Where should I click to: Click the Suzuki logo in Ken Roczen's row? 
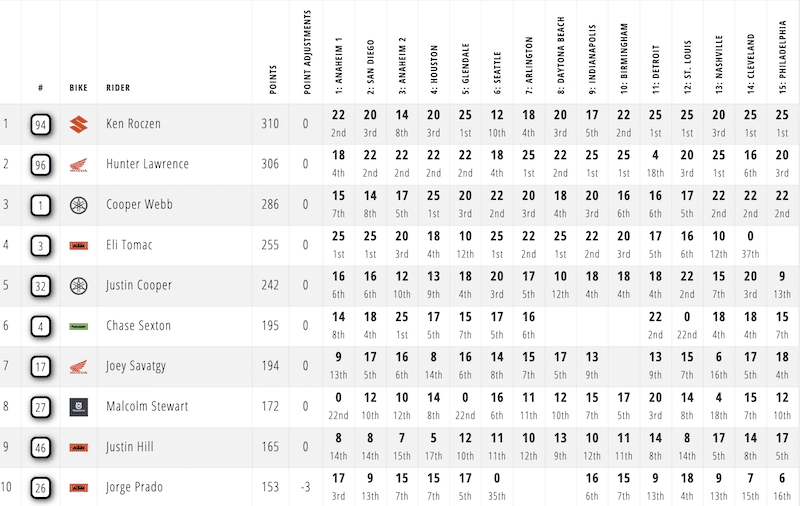point(78,125)
